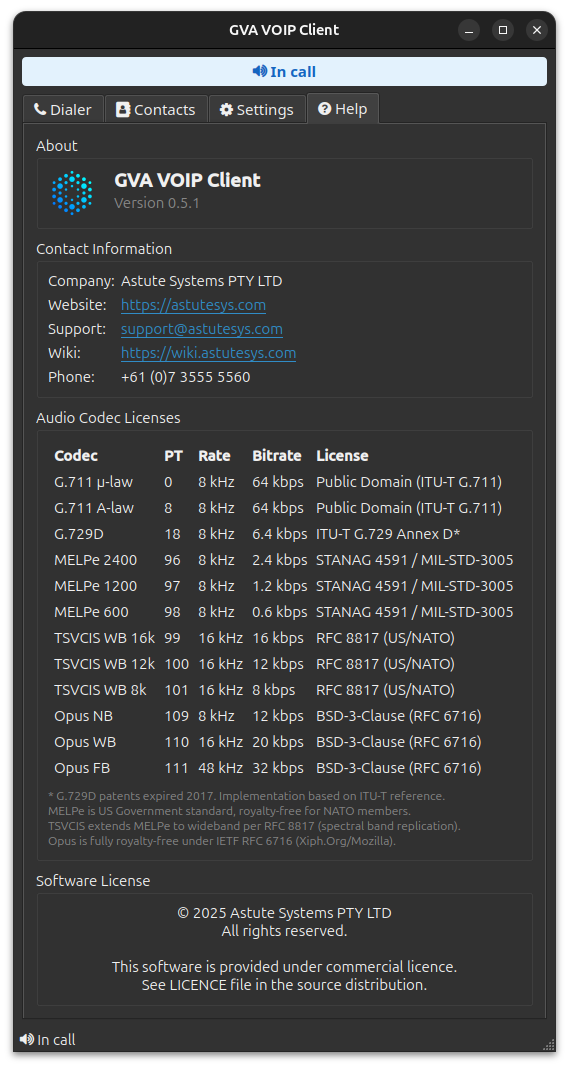Select the G.711 μ-law codec row
This screenshot has height=1068, width=569.
click(x=284, y=482)
